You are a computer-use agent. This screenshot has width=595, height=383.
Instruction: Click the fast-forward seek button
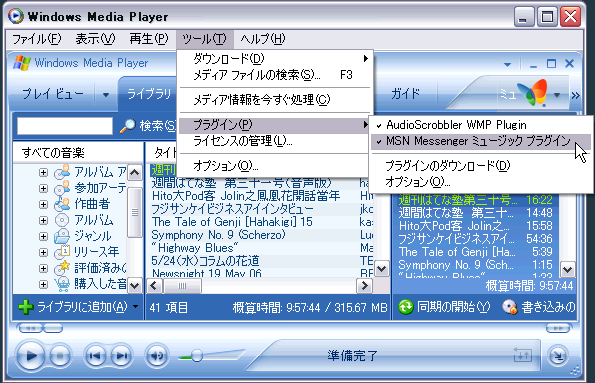coord(558,328)
